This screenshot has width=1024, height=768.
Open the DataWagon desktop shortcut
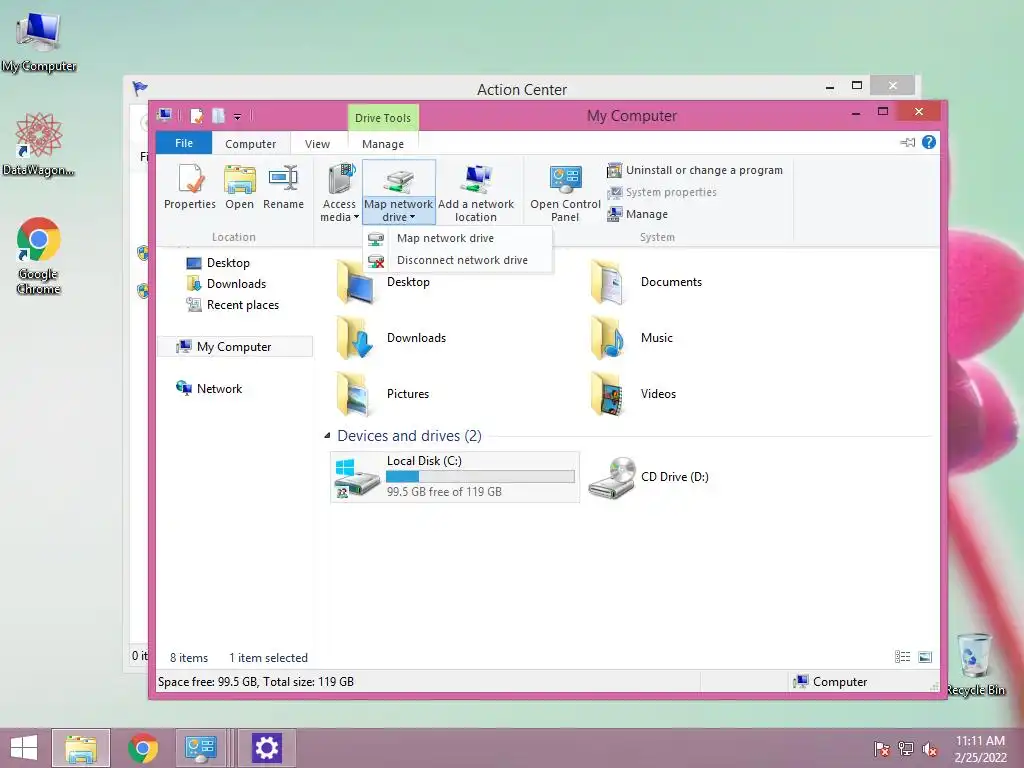[x=39, y=144]
